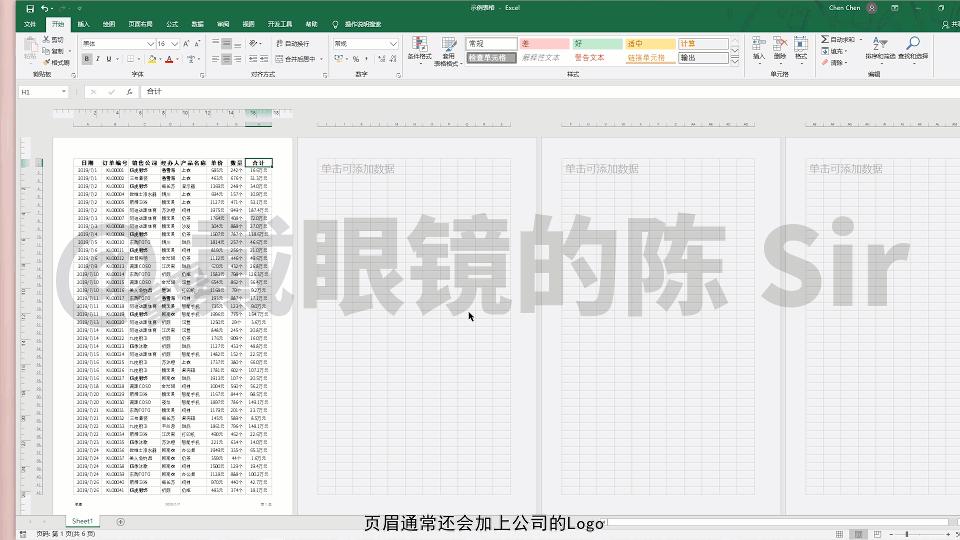
Task: Click the increase decimal icon
Action: 381,59
